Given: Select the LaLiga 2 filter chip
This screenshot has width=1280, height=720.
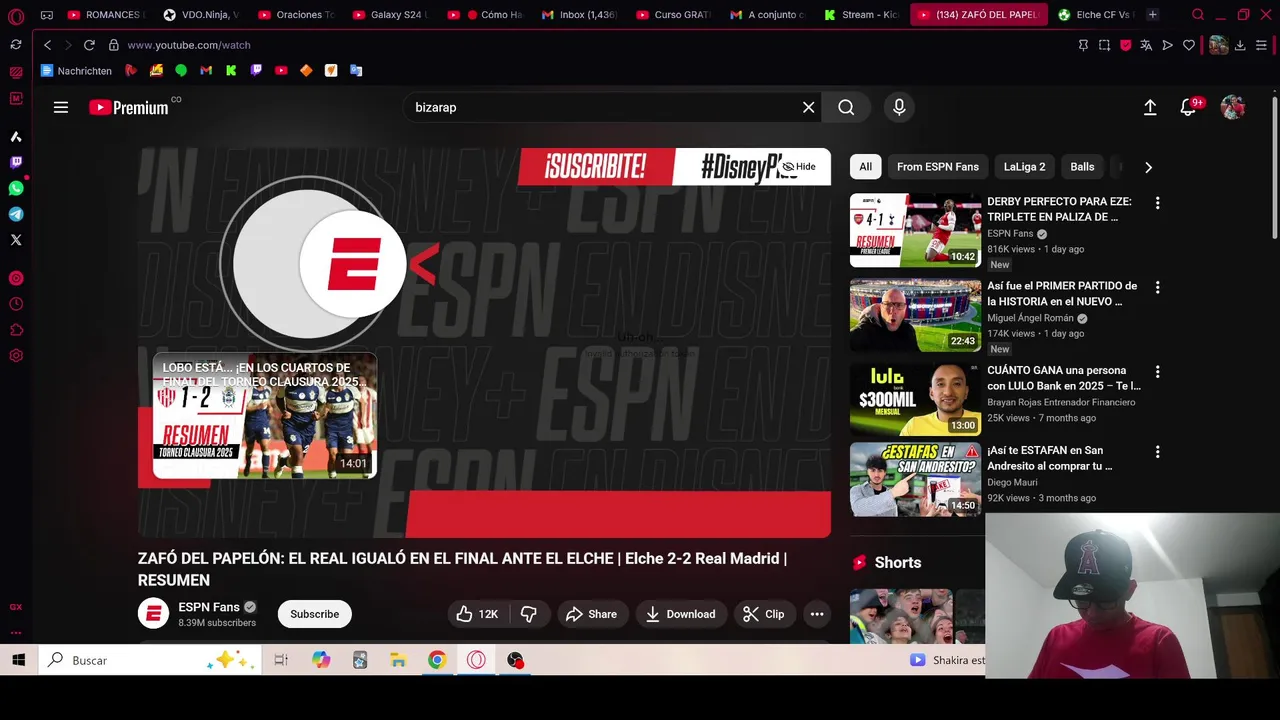Looking at the screenshot, I should [1024, 167].
